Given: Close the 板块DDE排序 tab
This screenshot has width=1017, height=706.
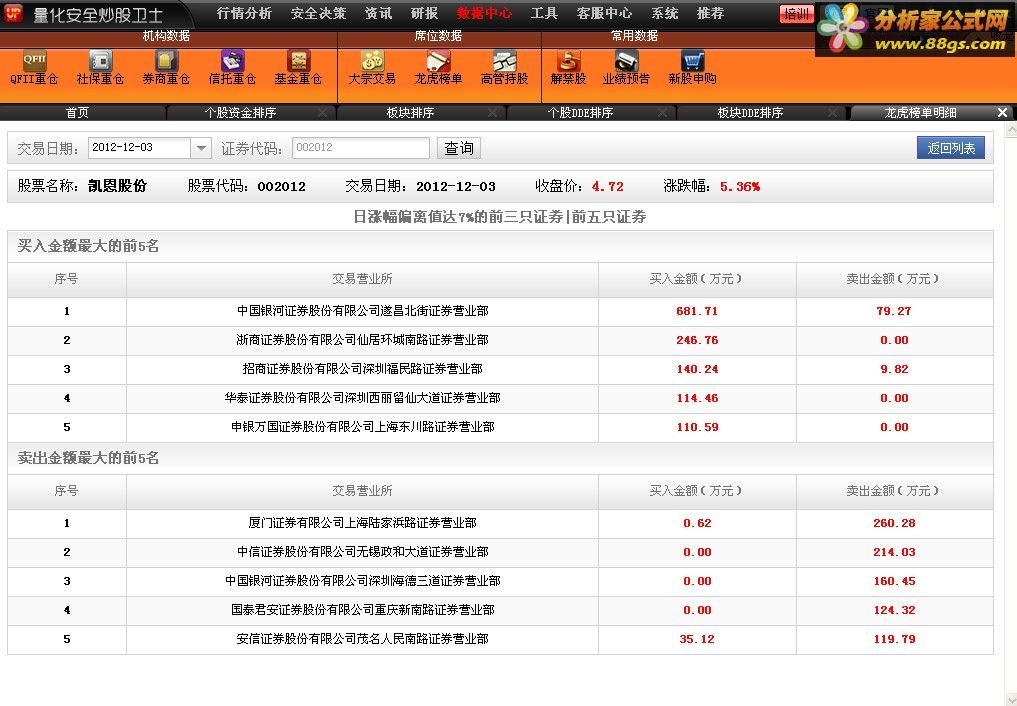Looking at the screenshot, I should tap(833, 113).
